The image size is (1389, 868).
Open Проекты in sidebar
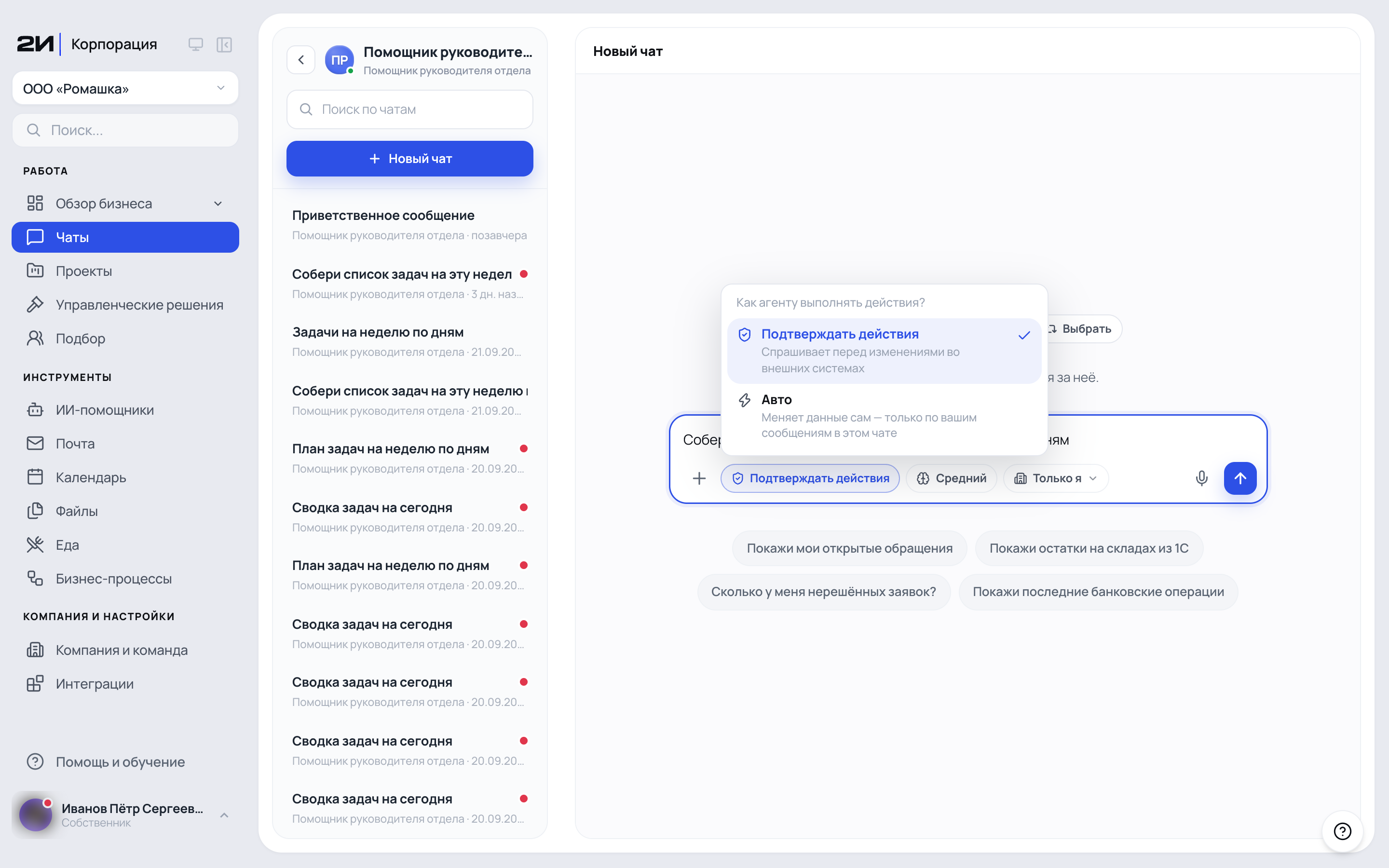(x=125, y=271)
